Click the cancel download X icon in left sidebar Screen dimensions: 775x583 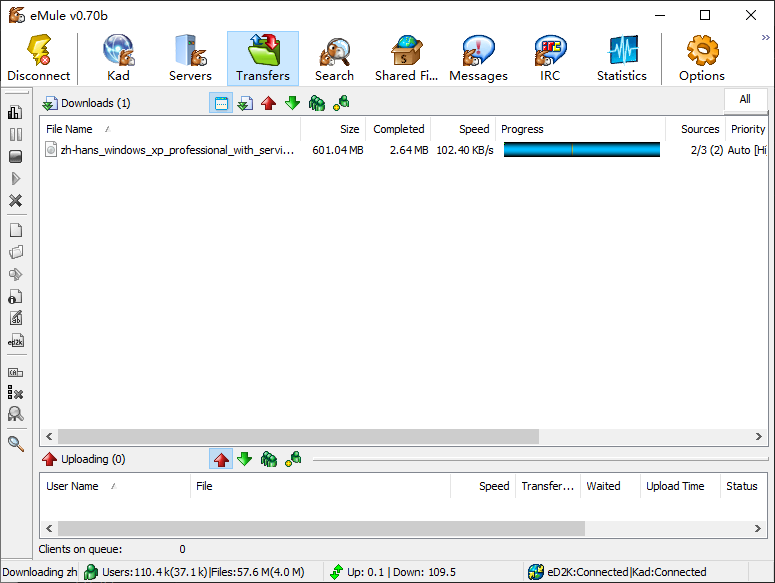point(16,201)
